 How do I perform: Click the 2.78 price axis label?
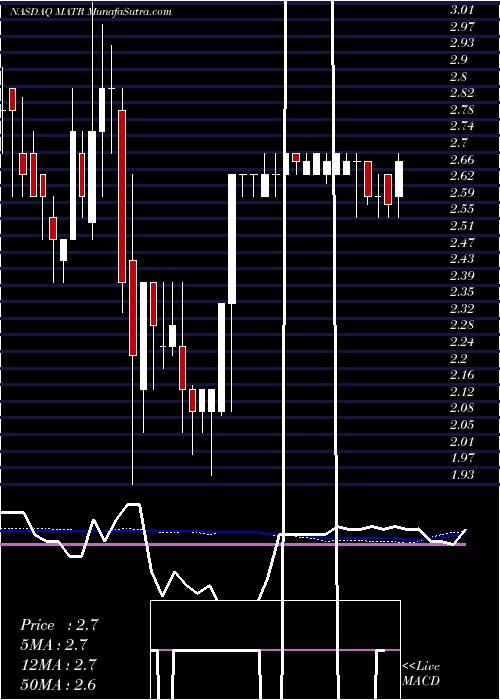coord(462,110)
